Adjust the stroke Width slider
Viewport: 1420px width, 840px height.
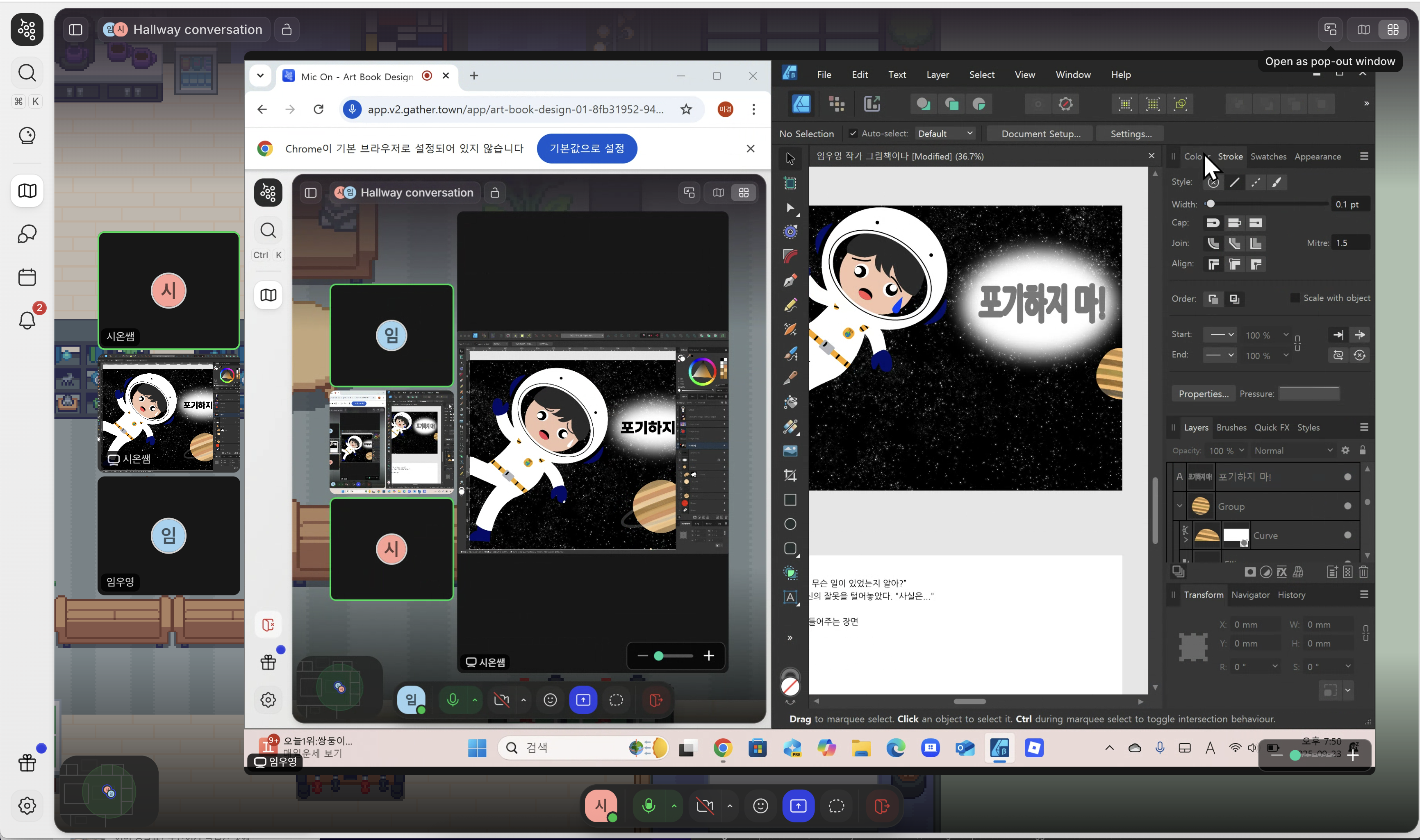coord(1211,204)
